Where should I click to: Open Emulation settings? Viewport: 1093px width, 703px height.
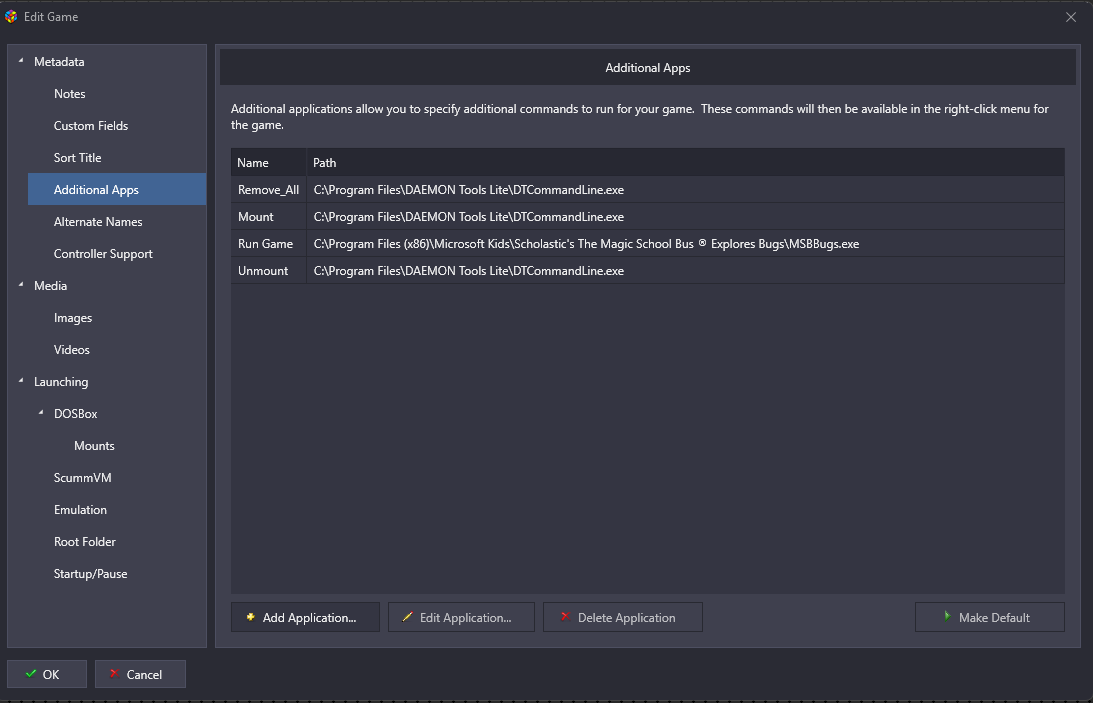click(80, 510)
